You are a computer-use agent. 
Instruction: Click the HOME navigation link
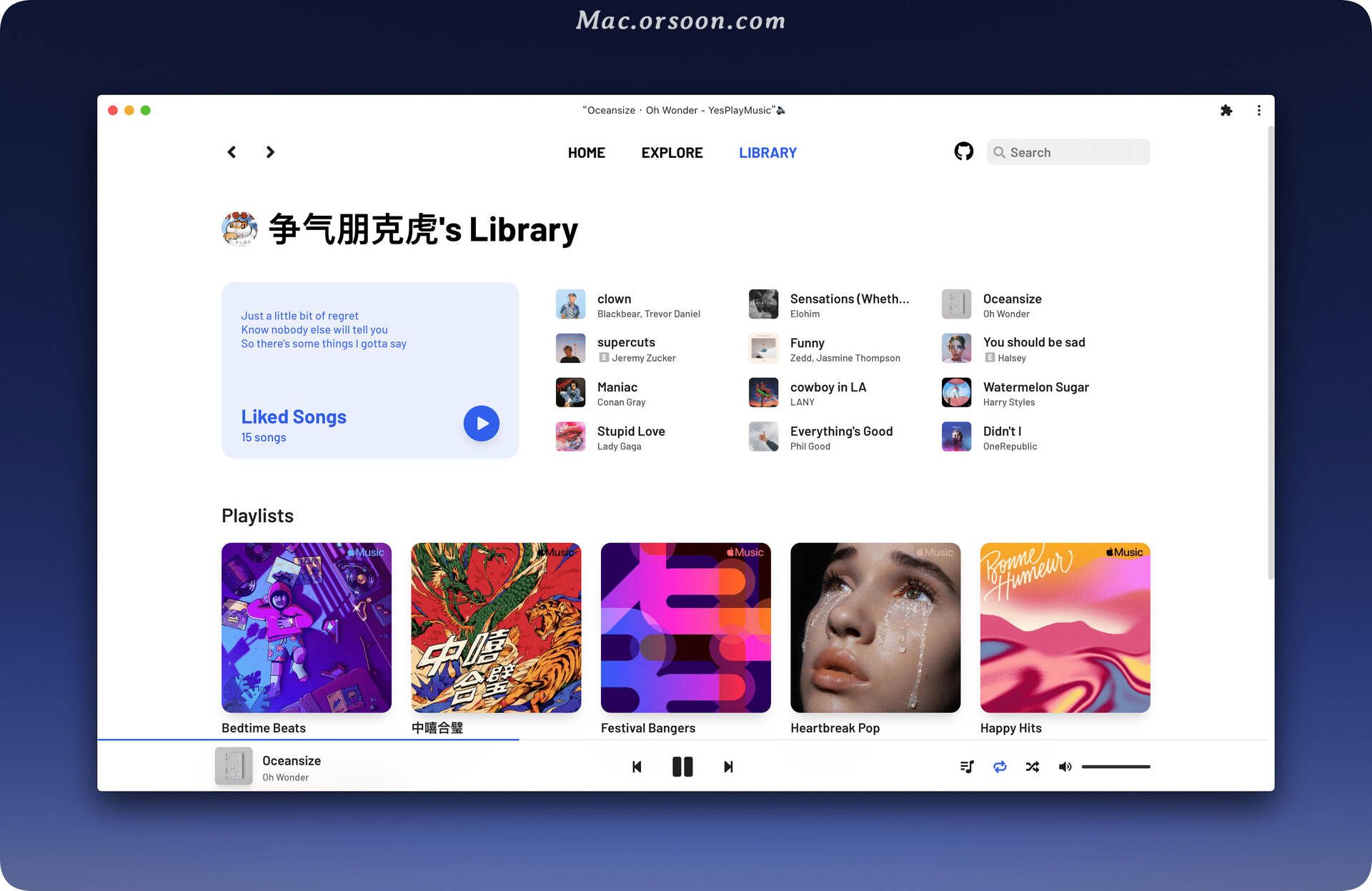tap(586, 152)
